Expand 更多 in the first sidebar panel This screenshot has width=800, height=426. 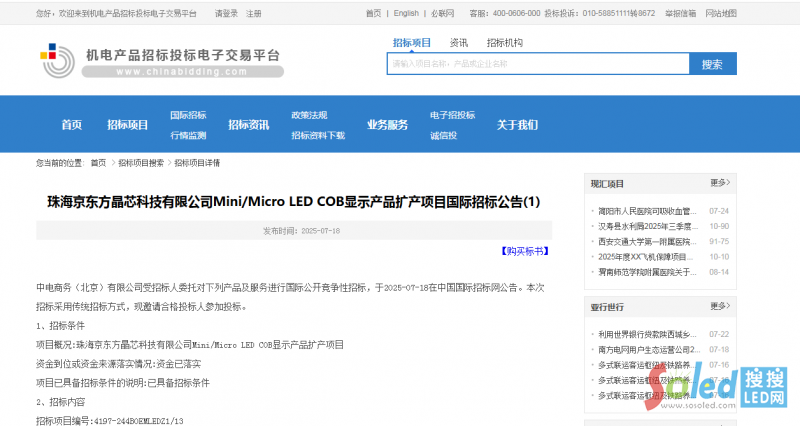(720, 183)
